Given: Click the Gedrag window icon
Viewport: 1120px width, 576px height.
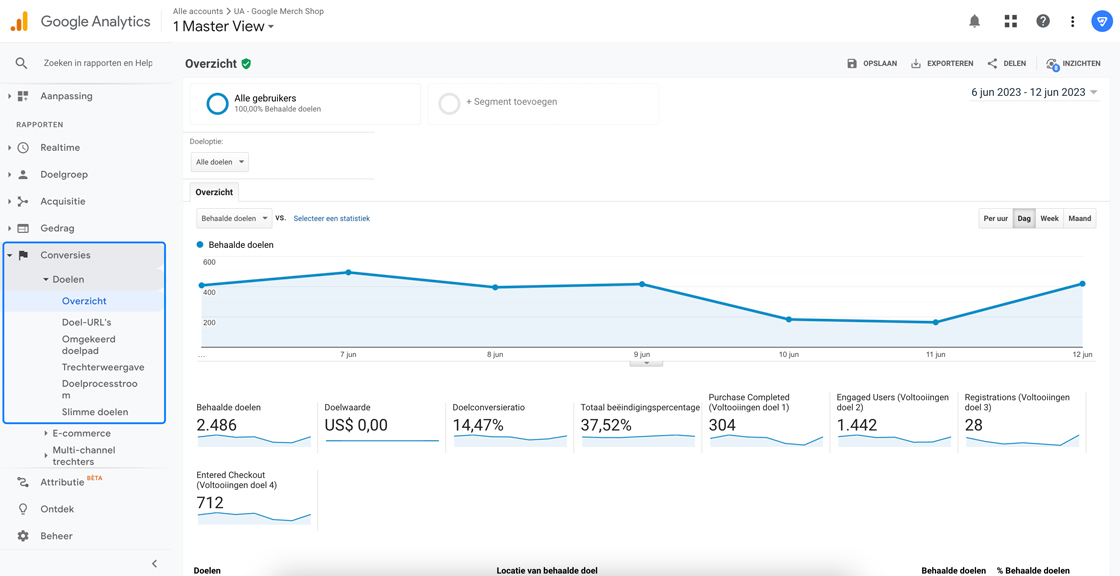Looking at the screenshot, I should (23, 229).
